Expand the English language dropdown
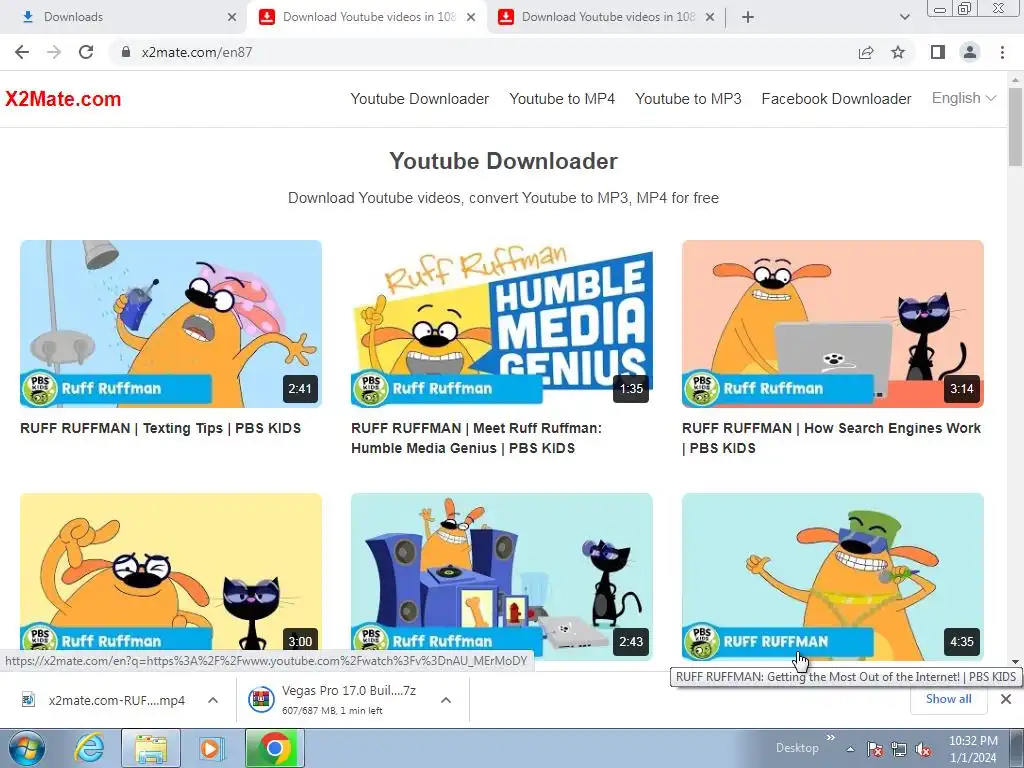The height and width of the screenshot is (768, 1024). pyautogui.click(x=964, y=98)
